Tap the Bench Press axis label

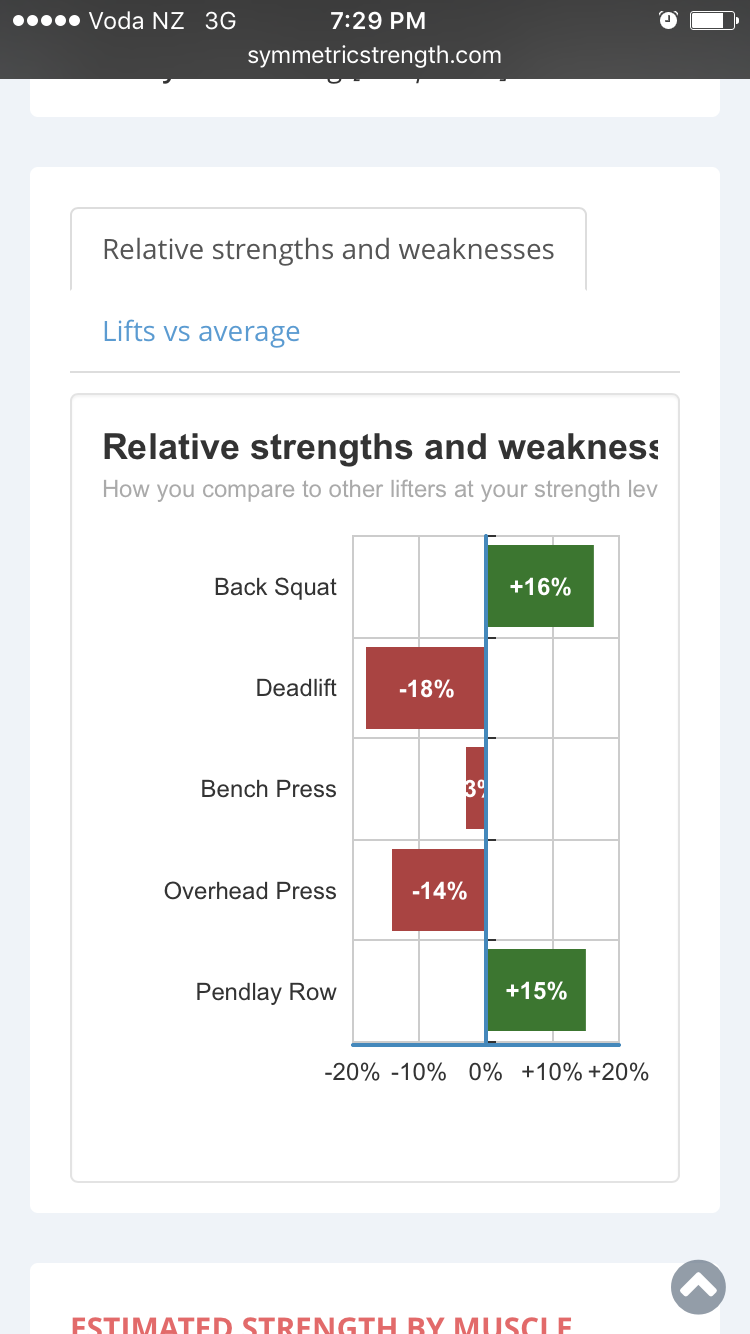(268, 789)
